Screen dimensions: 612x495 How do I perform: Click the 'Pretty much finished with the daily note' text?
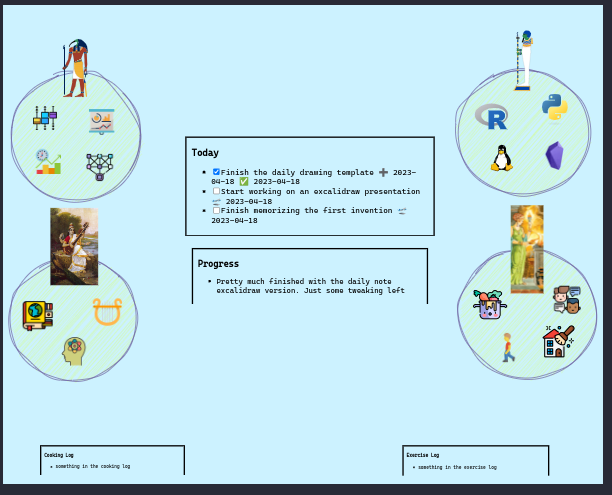(304, 281)
